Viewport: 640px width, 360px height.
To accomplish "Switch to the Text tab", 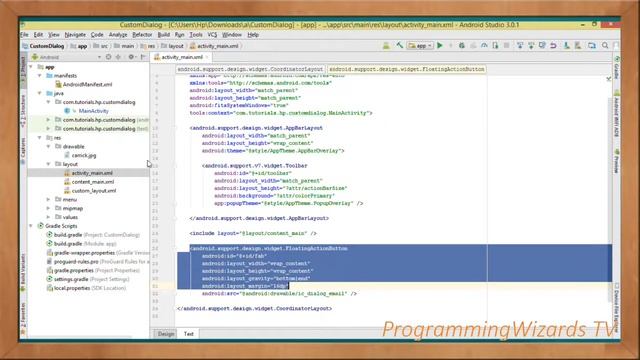I will pos(189,334).
